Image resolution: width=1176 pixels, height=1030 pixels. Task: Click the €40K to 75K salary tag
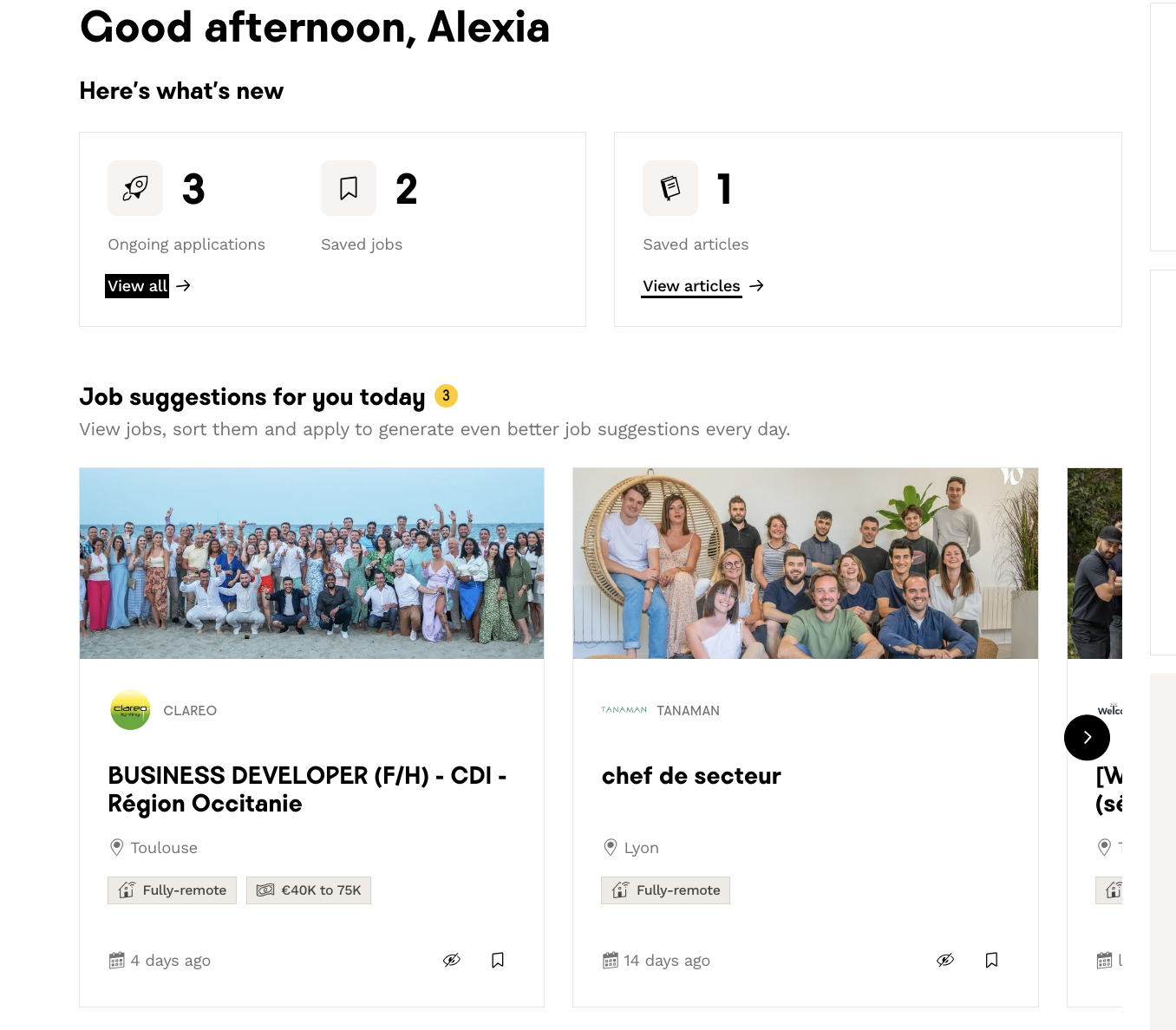coord(309,890)
